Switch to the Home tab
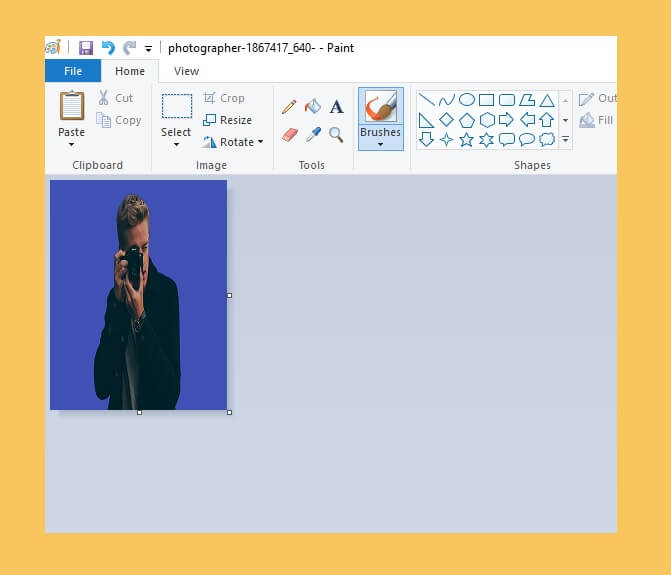This screenshot has height=575, width=671. tap(130, 71)
